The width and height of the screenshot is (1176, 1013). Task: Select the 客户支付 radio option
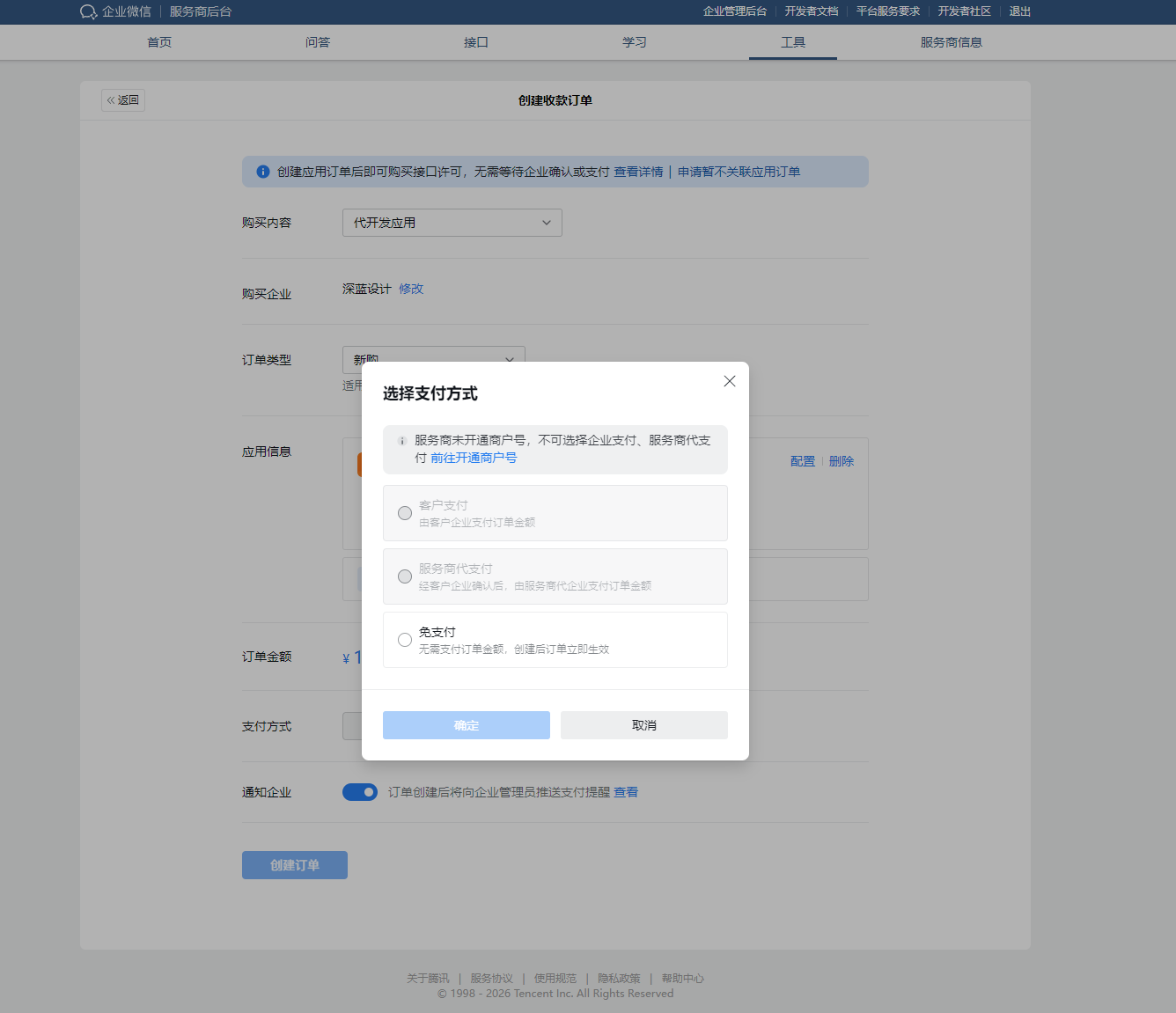click(x=405, y=513)
